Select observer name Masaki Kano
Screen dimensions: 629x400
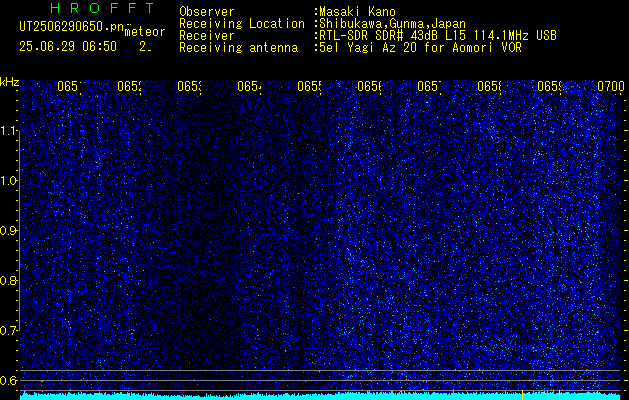click(357, 12)
